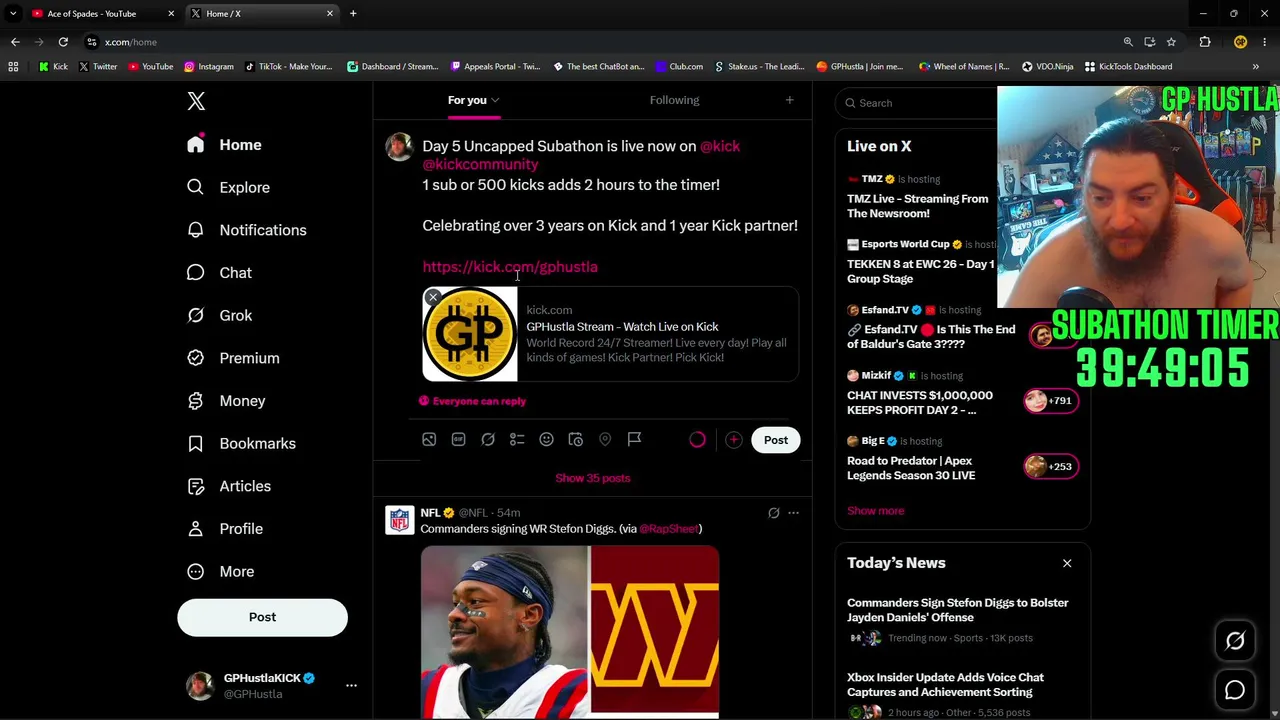
Task: Select the Home / X browser tab
Action: pyautogui.click(x=262, y=14)
